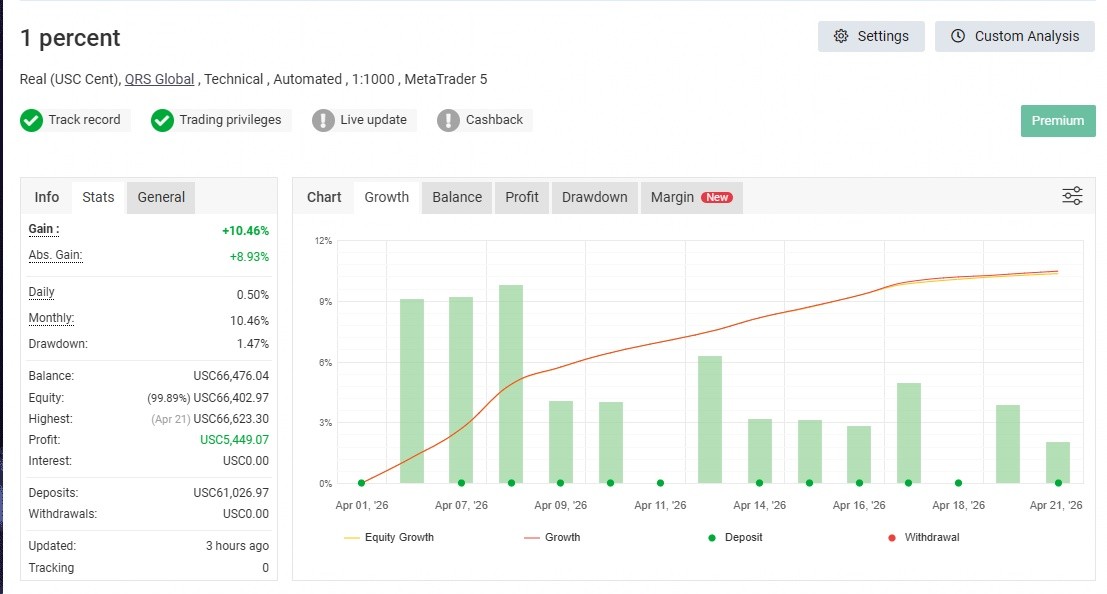The image size is (1107, 594).
Task: Click the '3 hours ago' updated value
Action: pyautogui.click(x=237, y=546)
